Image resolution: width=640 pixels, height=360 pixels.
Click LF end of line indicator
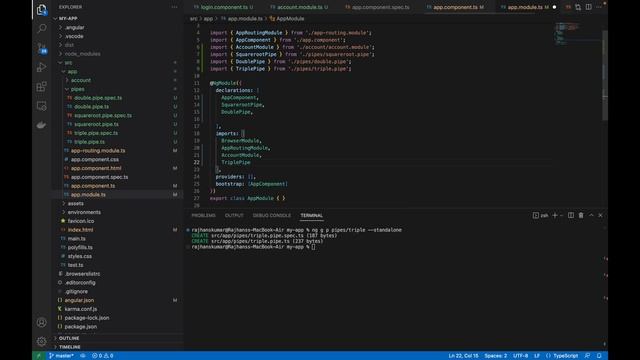pos(537,356)
